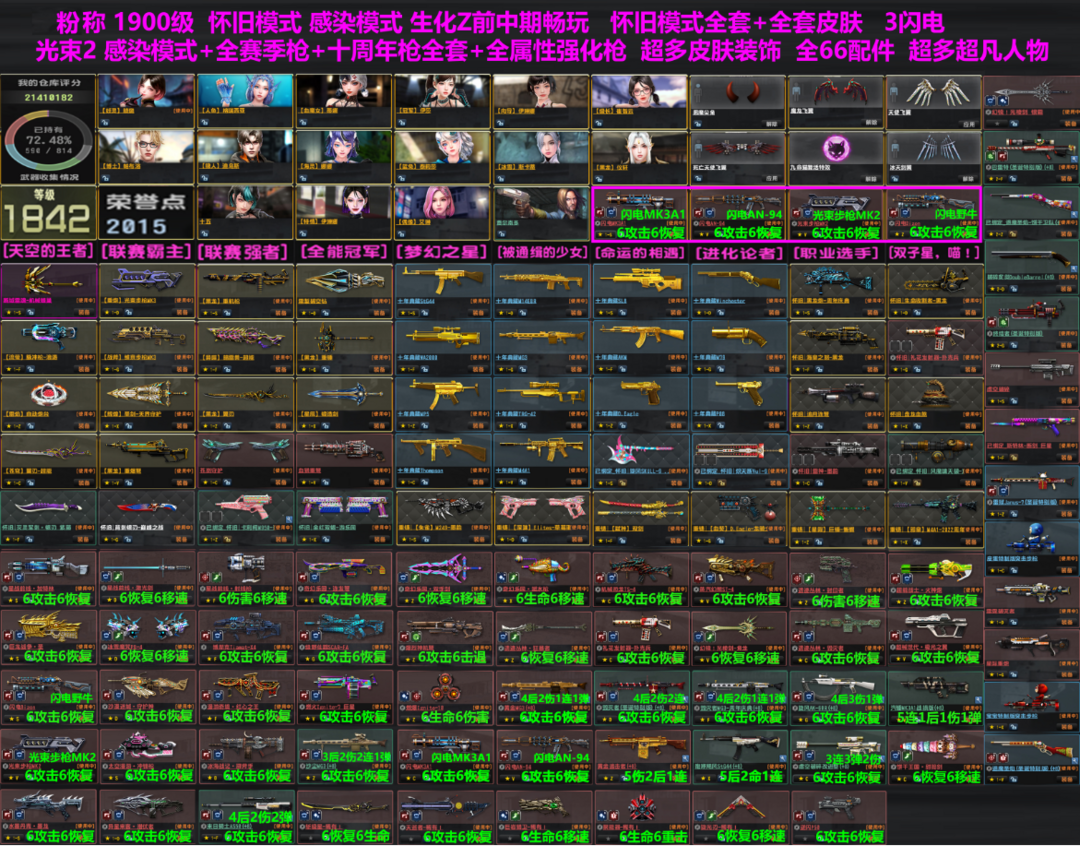1080x846 pixels.
Task: Click white rifle labeled 4后3伤1弹
Action: 837,697
